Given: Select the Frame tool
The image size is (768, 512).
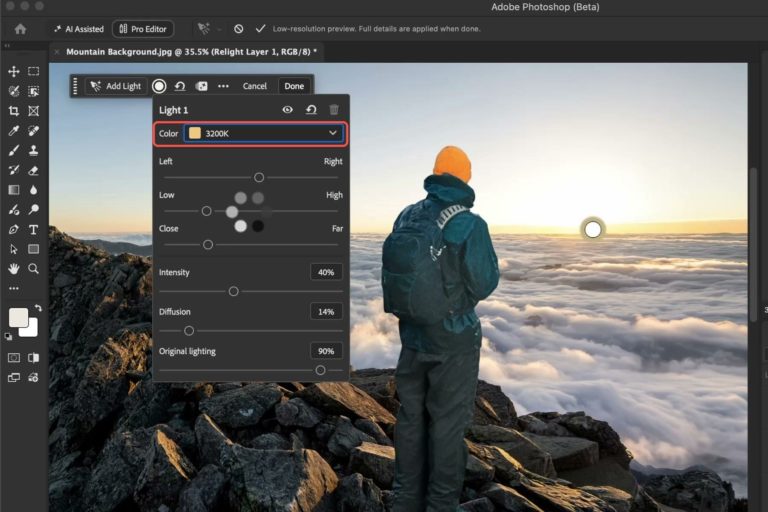Looking at the screenshot, I should click(33, 111).
